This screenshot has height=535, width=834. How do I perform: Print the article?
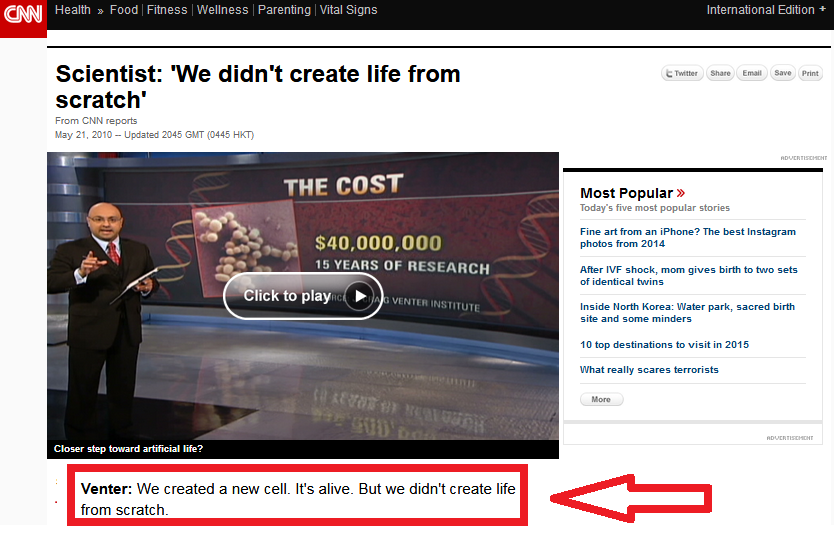(810, 73)
